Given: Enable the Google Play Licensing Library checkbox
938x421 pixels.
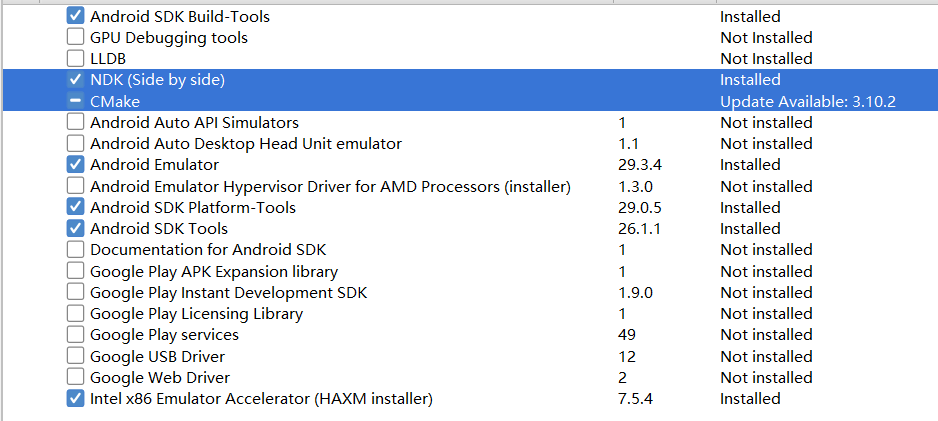Looking at the screenshot, I should point(75,314).
